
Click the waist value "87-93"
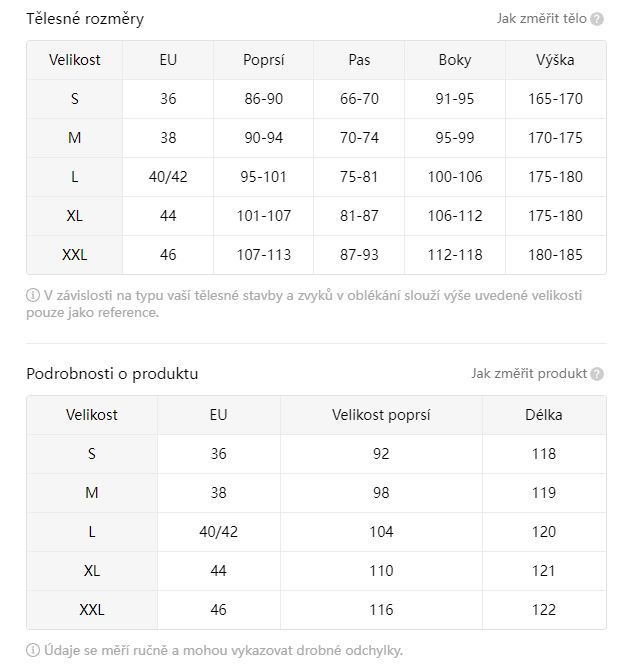tap(360, 255)
